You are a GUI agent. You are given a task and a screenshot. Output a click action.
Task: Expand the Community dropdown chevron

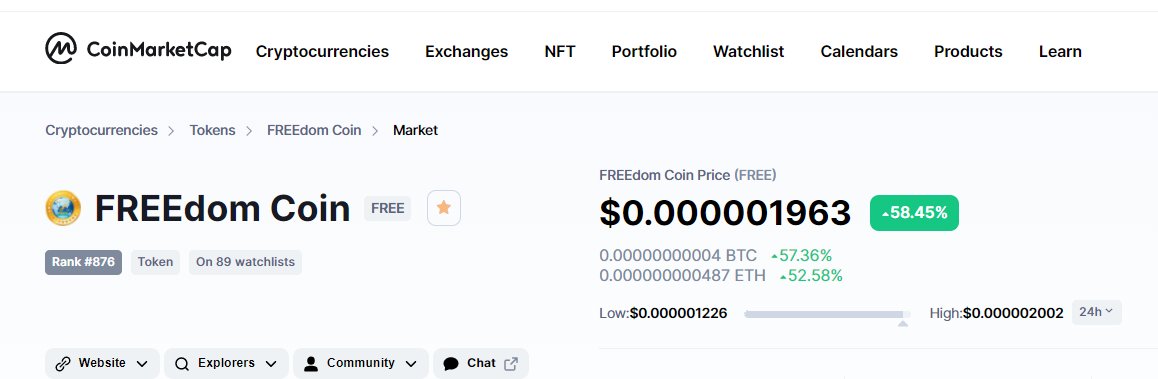tap(411, 364)
